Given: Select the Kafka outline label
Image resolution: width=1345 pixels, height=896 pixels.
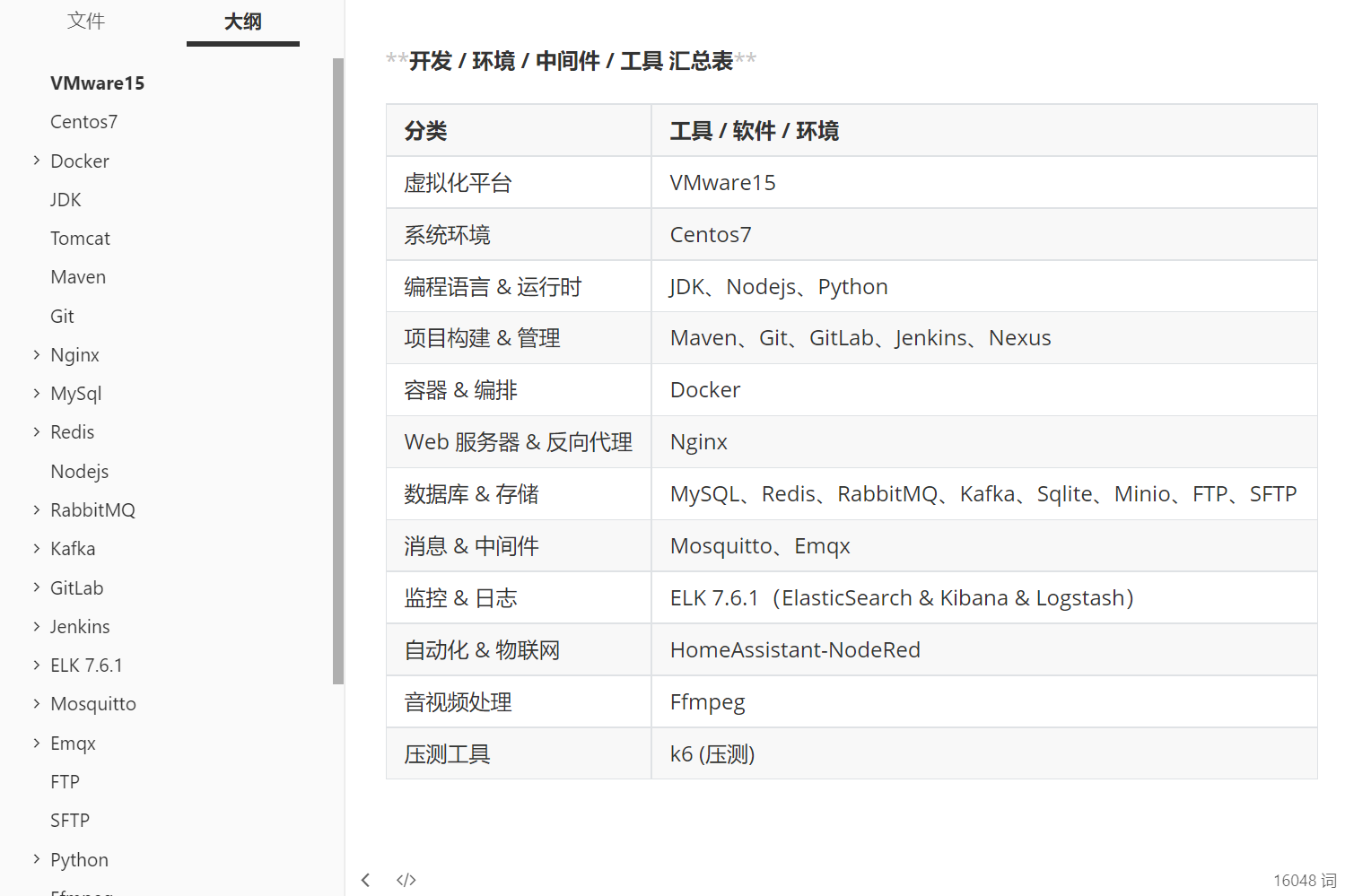Looking at the screenshot, I should click(73, 548).
